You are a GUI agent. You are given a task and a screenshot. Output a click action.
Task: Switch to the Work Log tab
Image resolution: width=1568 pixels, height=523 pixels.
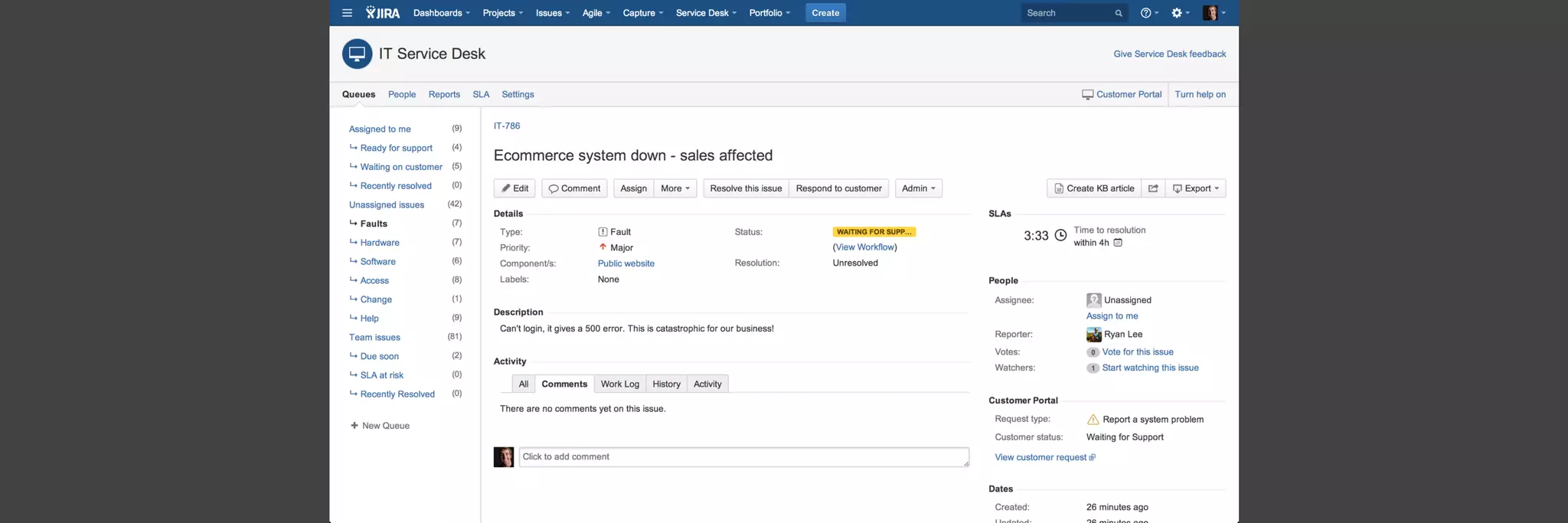619,384
